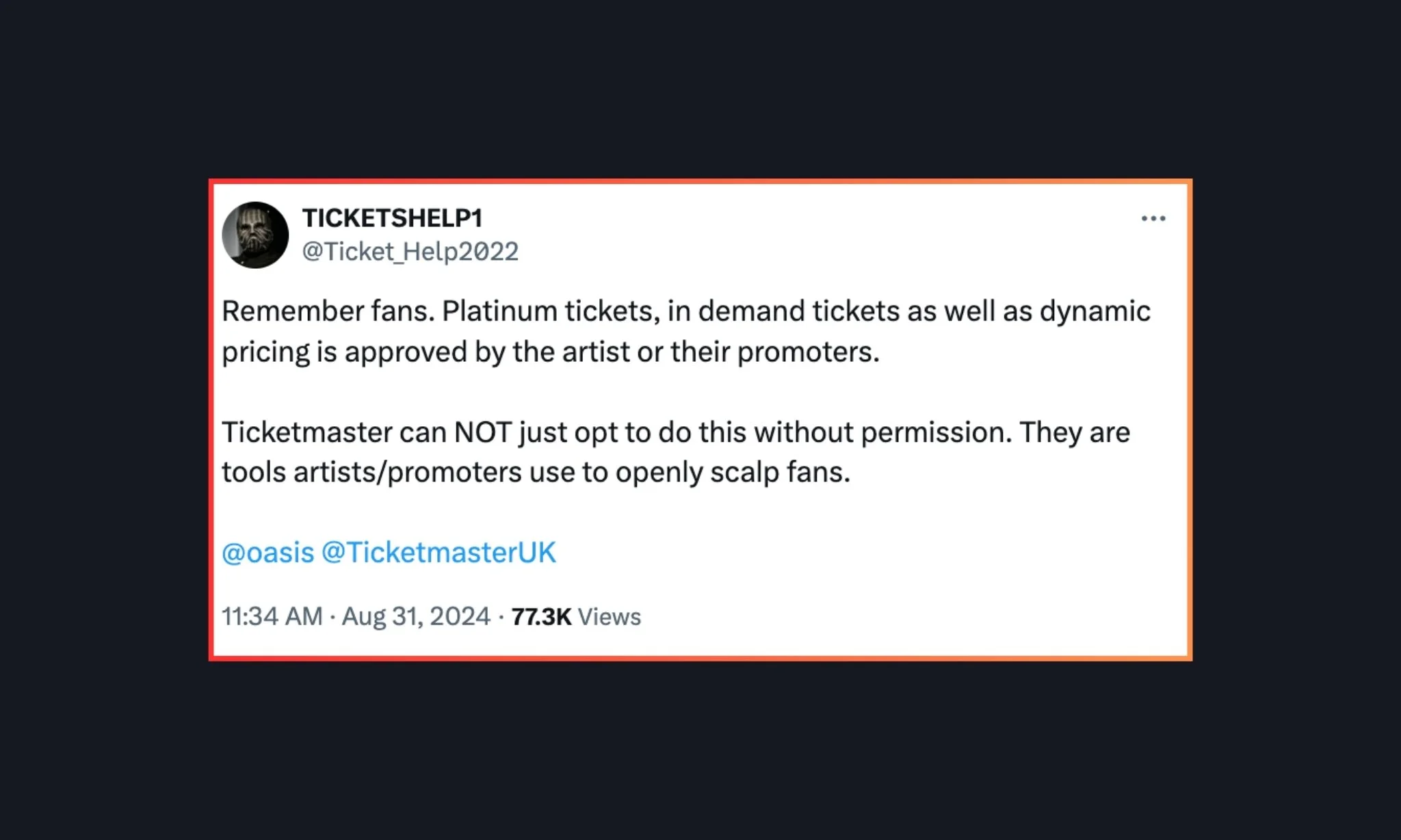Click the Aug 31, 2024 date

pyautogui.click(x=416, y=616)
